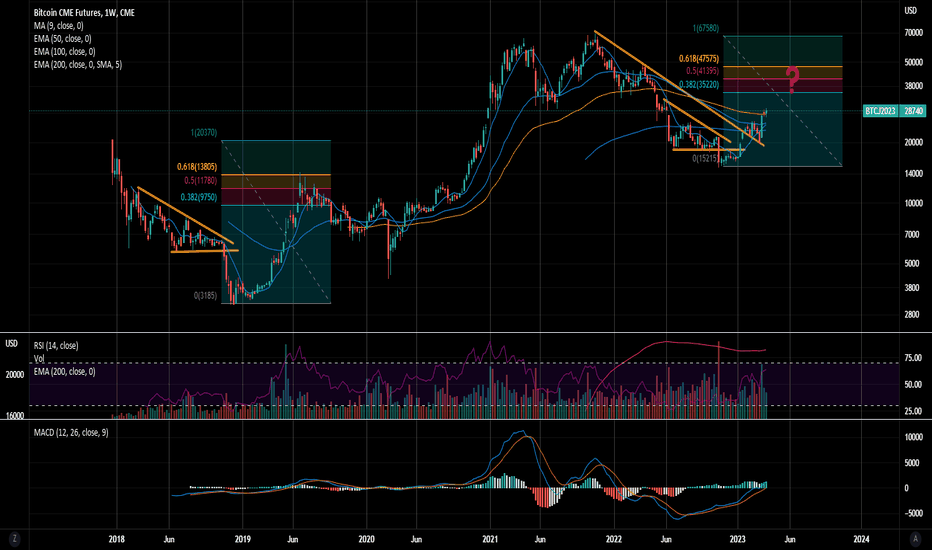Click the 0.382(35220) Fibonacci level label
932x550 pixels.
698,85
